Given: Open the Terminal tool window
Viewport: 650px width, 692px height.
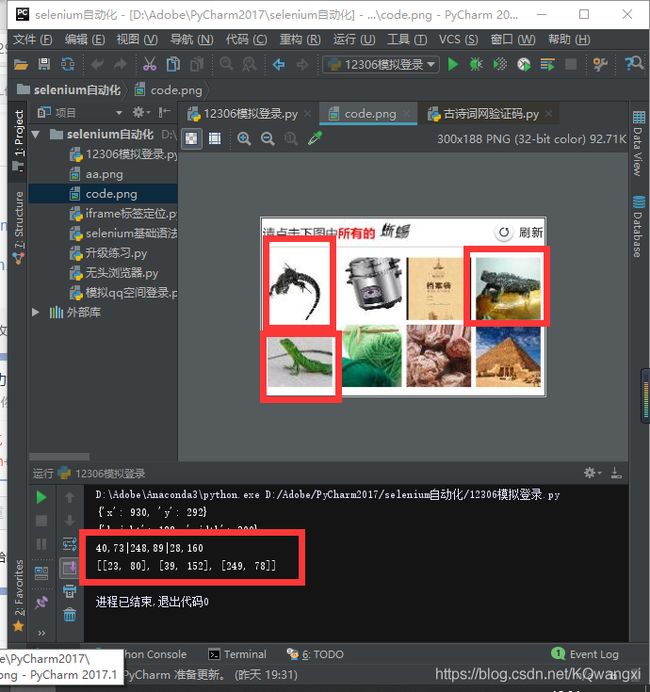Looking at the screenshot, I should click(238, 654).
